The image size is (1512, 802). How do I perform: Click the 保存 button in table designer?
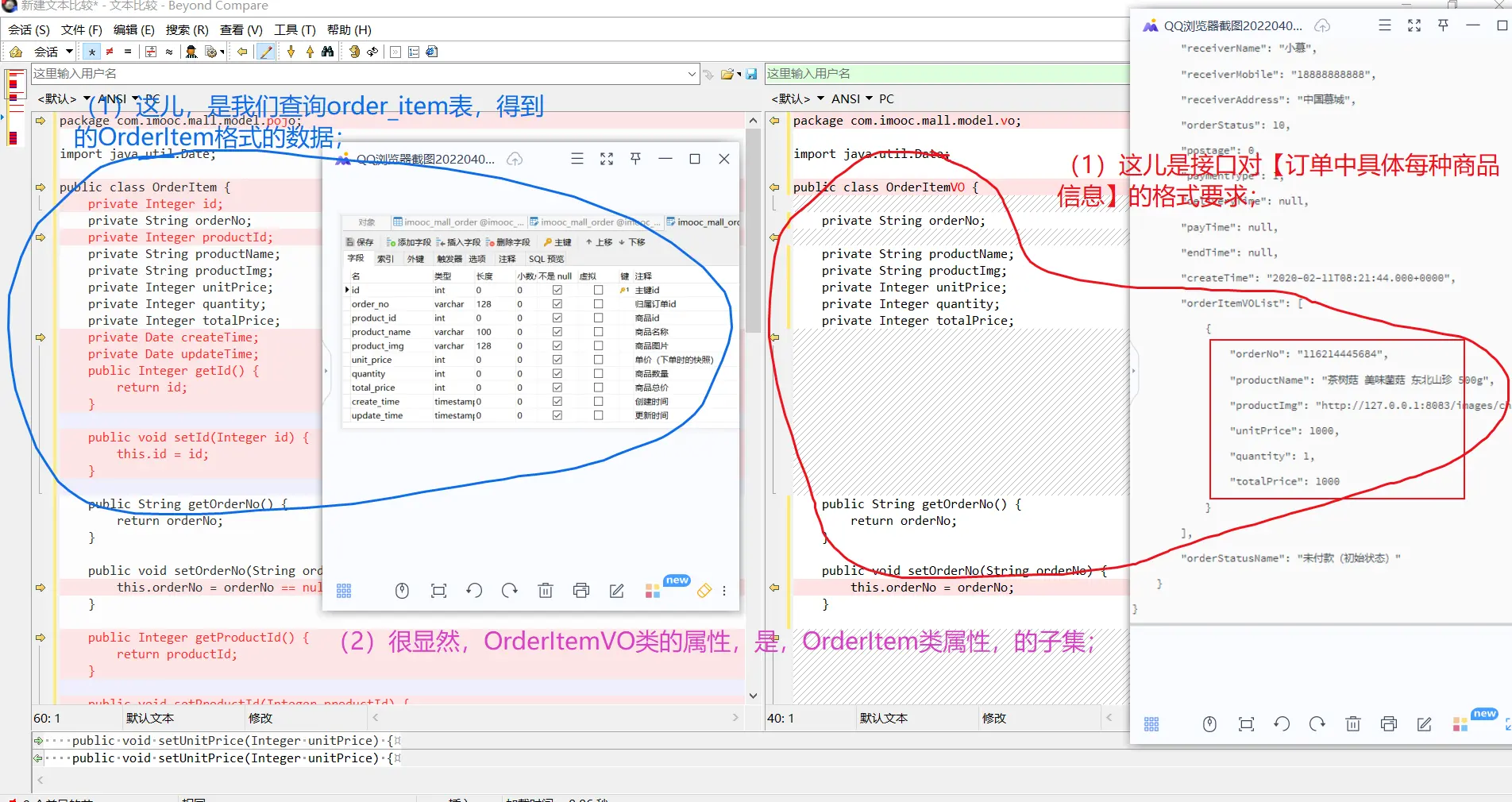point(360,242)
